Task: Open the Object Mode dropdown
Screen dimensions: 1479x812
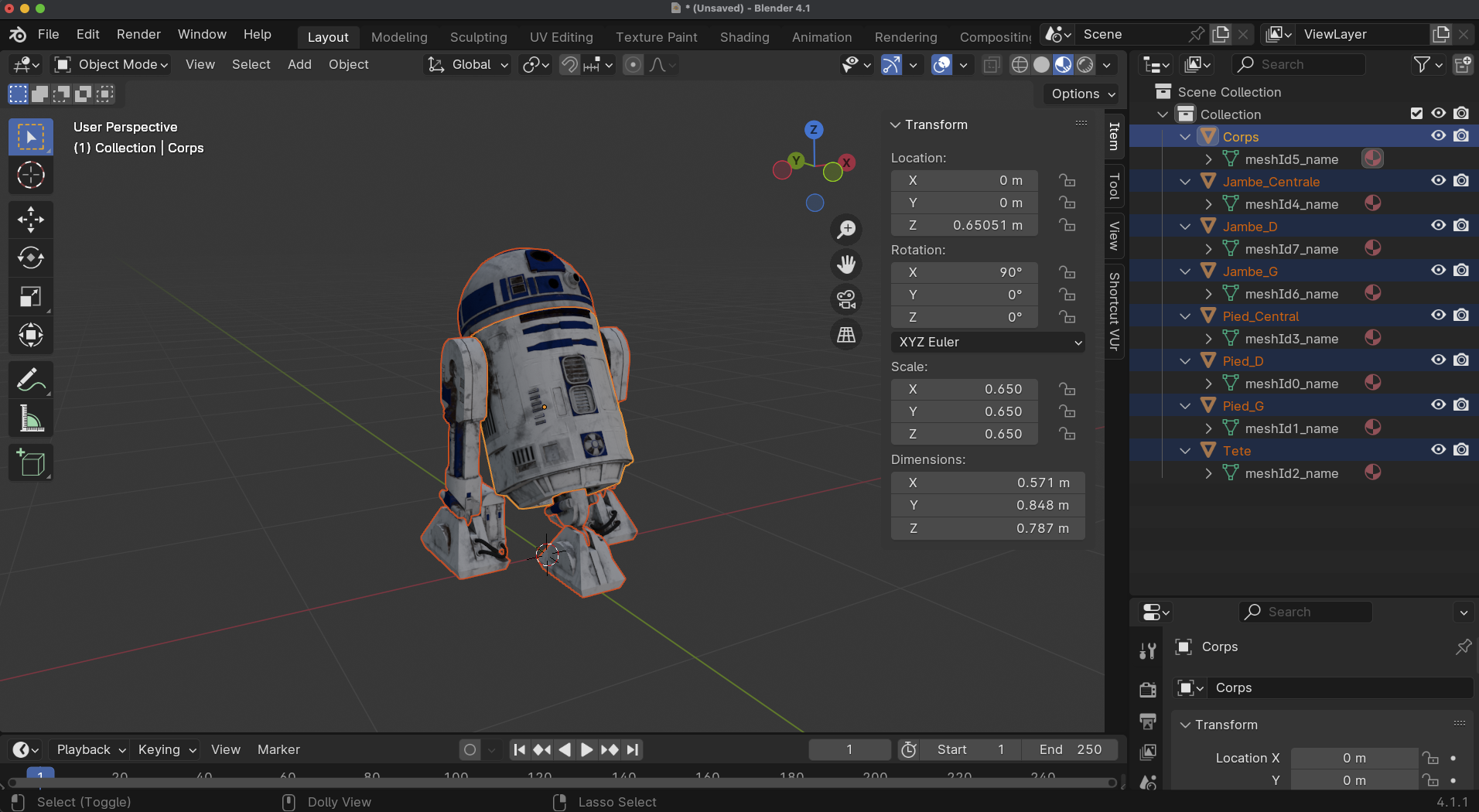Action: [x=111, y=65]
